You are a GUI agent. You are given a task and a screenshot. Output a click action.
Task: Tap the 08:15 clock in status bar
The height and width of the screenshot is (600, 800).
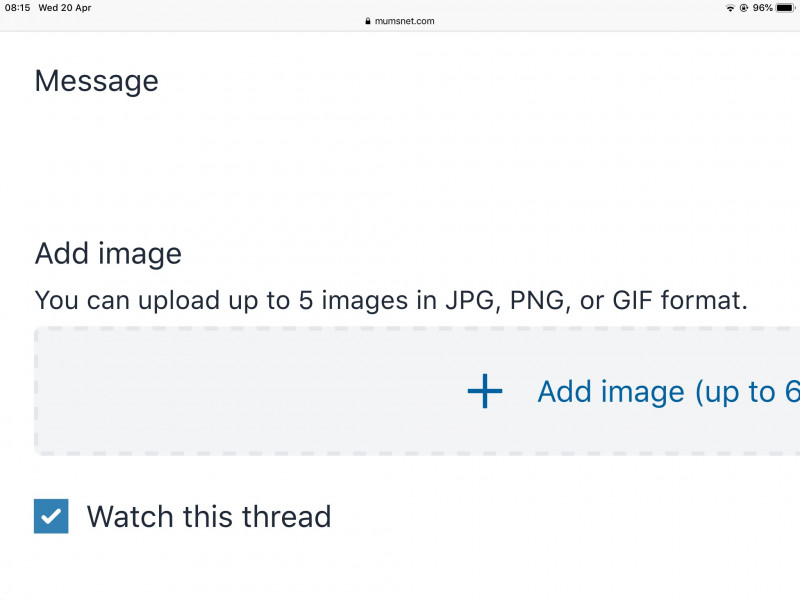coord(18,8)
